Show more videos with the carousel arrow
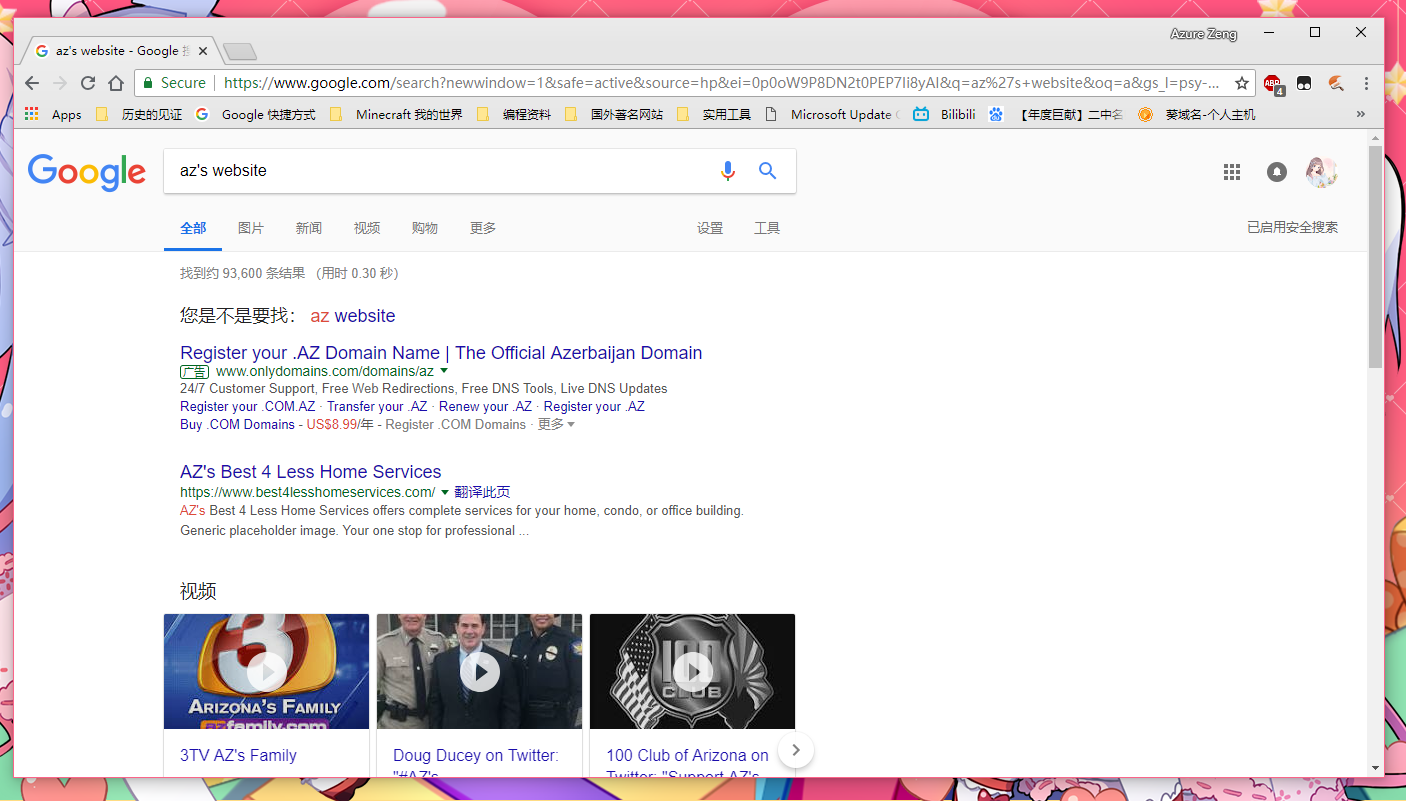 (796, 750)
